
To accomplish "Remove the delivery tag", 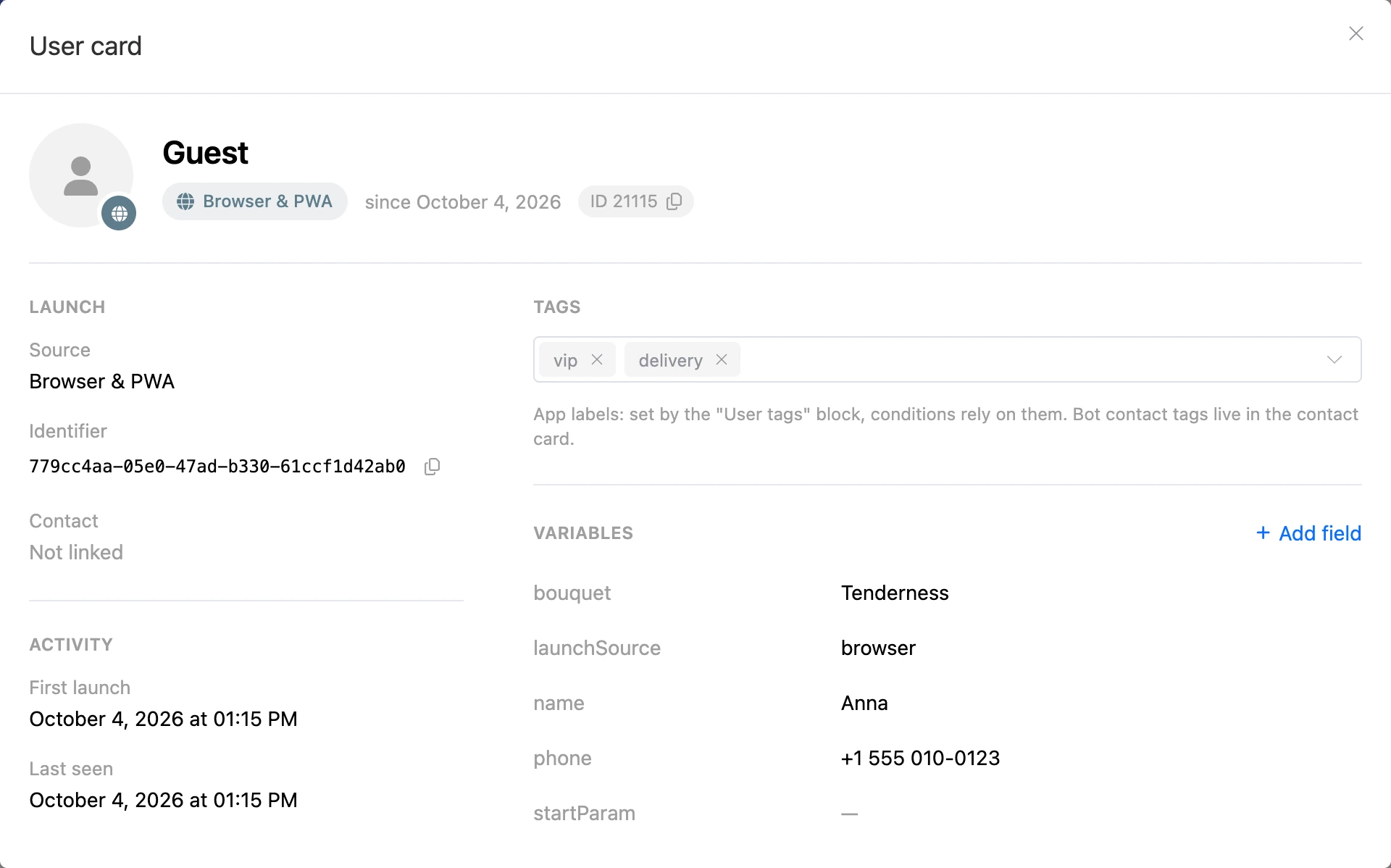I will (722, 359).
